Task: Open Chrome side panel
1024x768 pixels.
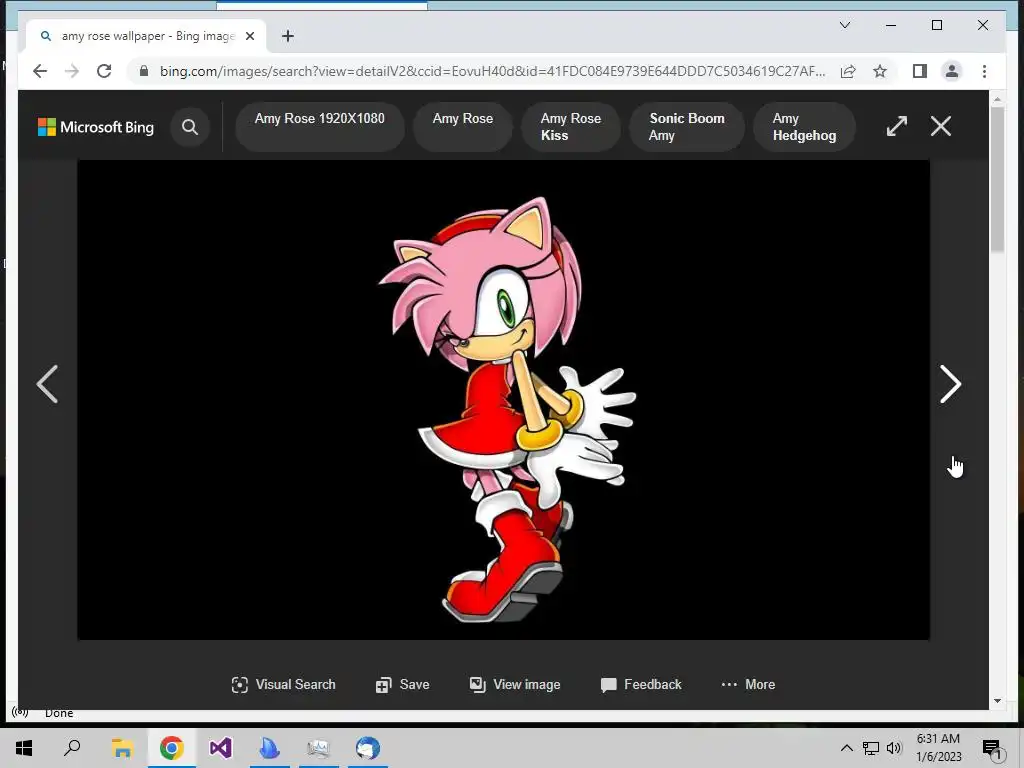Action: [x=920, y=71]
